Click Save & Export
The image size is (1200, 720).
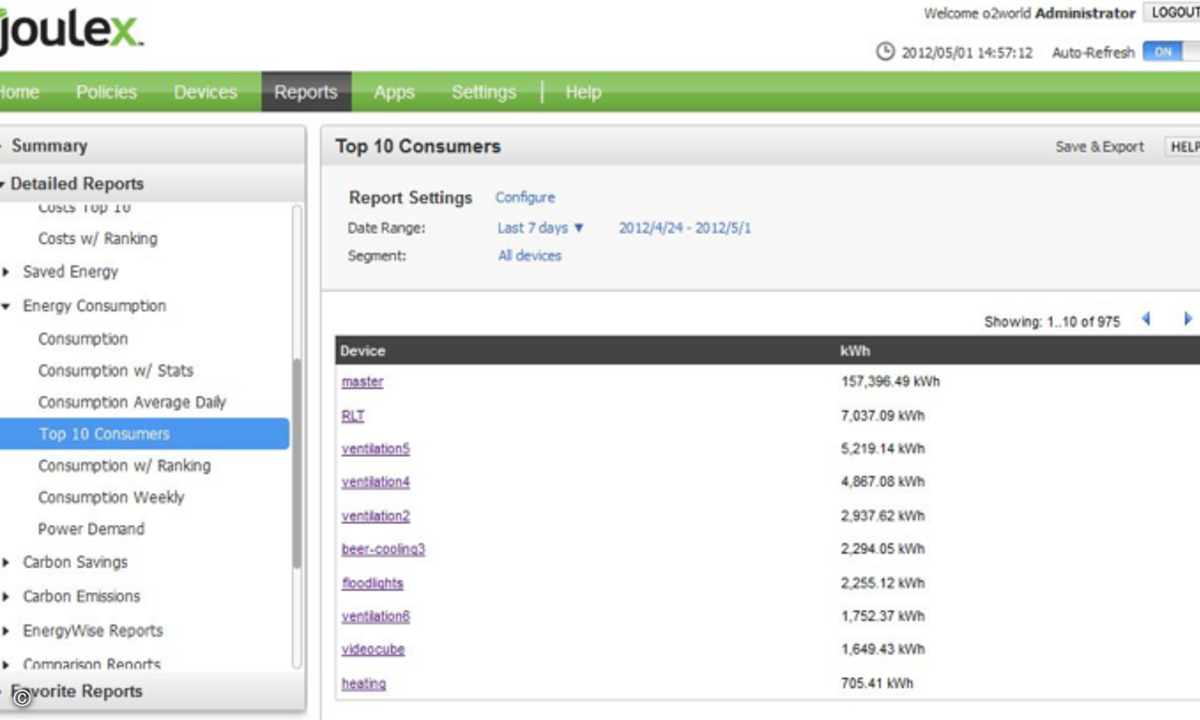[x=1099, y=147]
